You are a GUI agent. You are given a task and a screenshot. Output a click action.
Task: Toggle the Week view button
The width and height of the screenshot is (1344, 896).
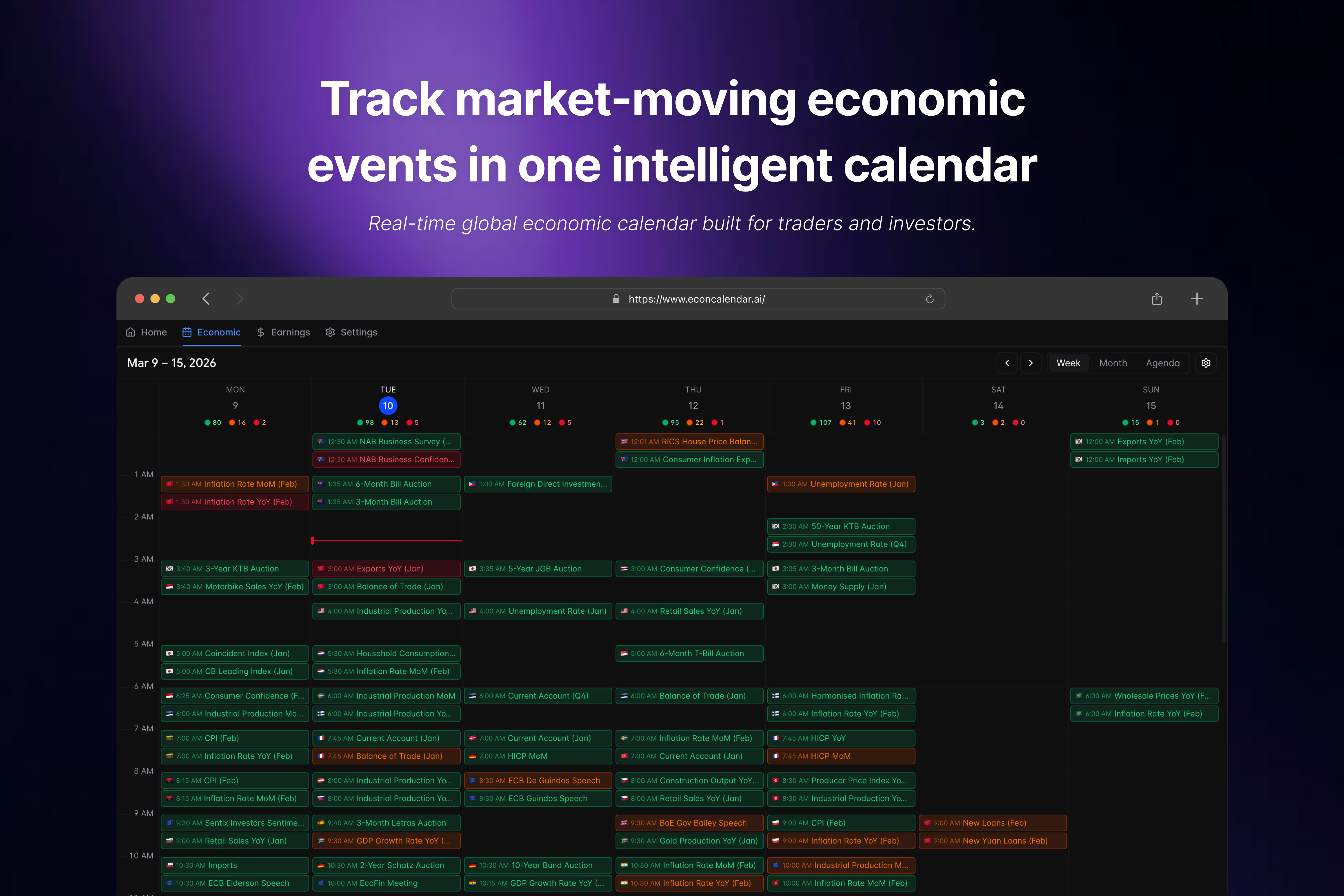pyautogui.click(x=1068, y=363)
